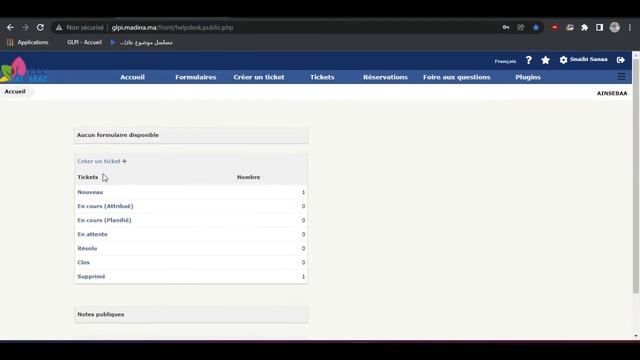Click the red recording extension icon
This screenshot has height=360, width=640.
554,27
